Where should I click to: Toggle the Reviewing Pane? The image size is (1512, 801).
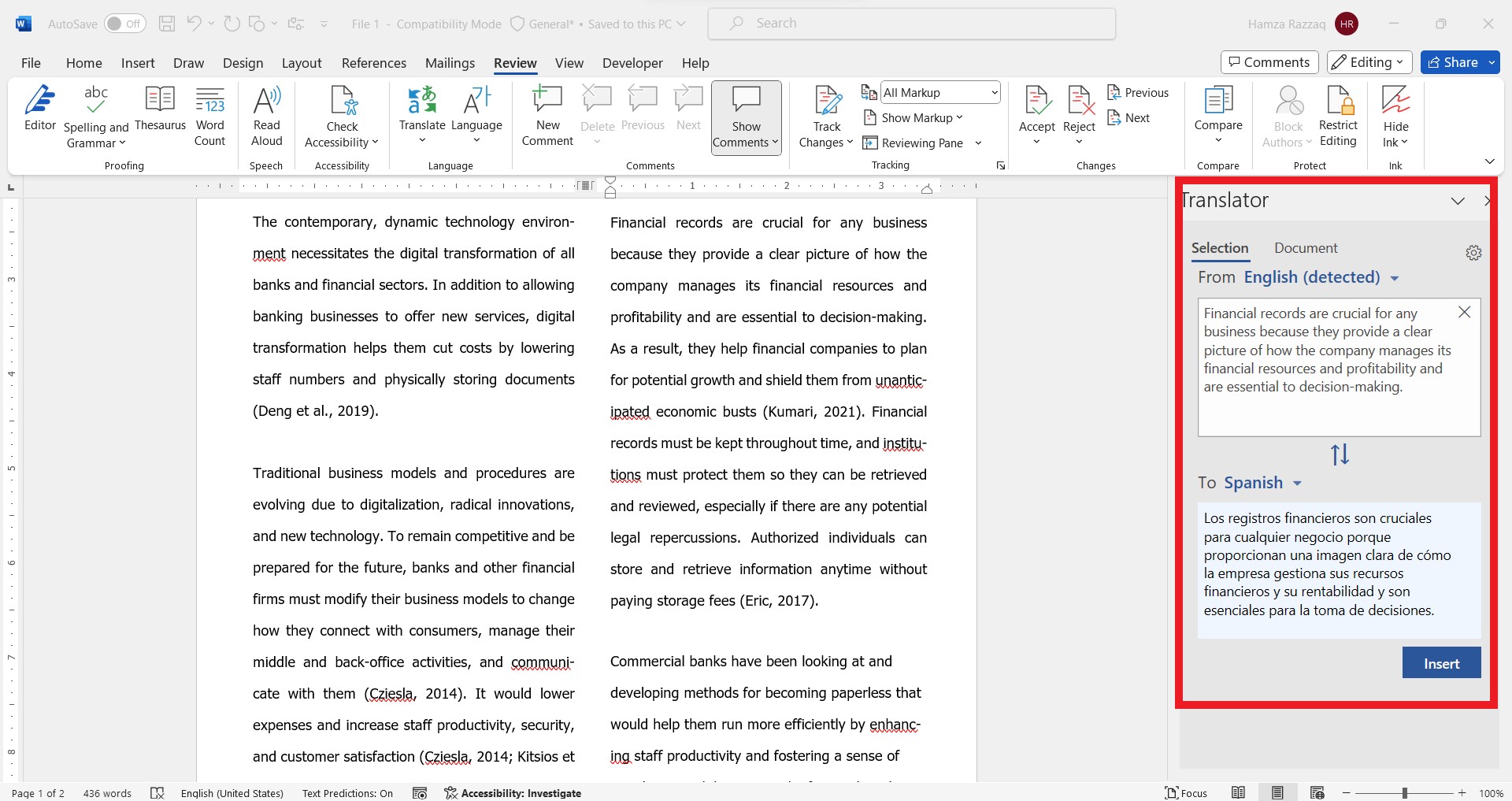(x=913, y=143)
